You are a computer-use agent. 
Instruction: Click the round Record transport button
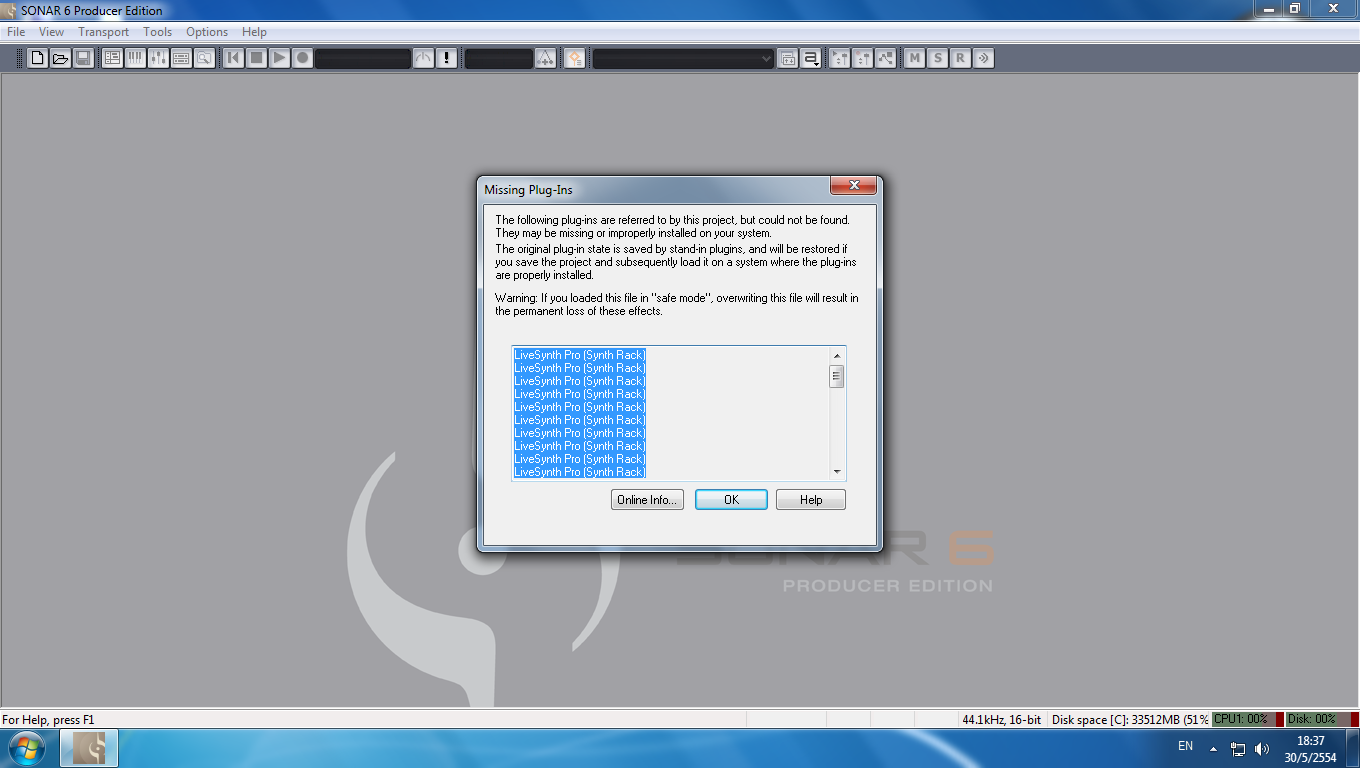(x=303, y=58)
